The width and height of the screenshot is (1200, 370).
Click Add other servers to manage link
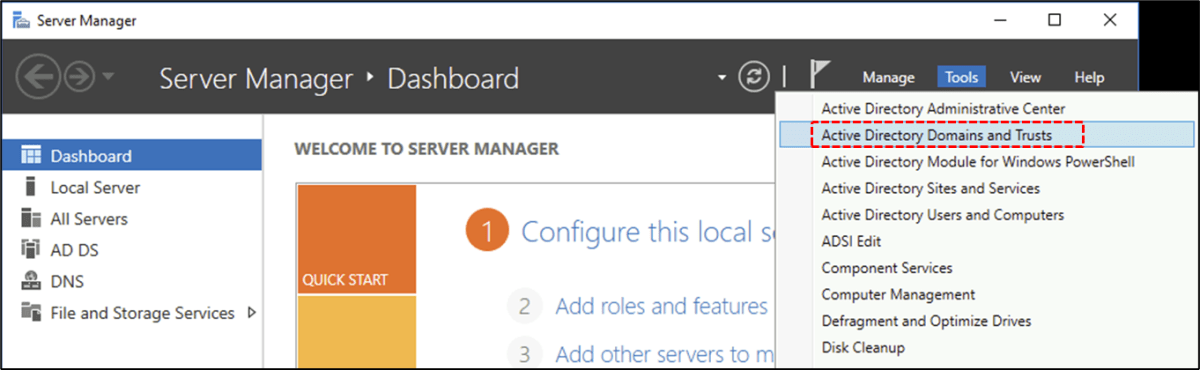click(665, 353)
